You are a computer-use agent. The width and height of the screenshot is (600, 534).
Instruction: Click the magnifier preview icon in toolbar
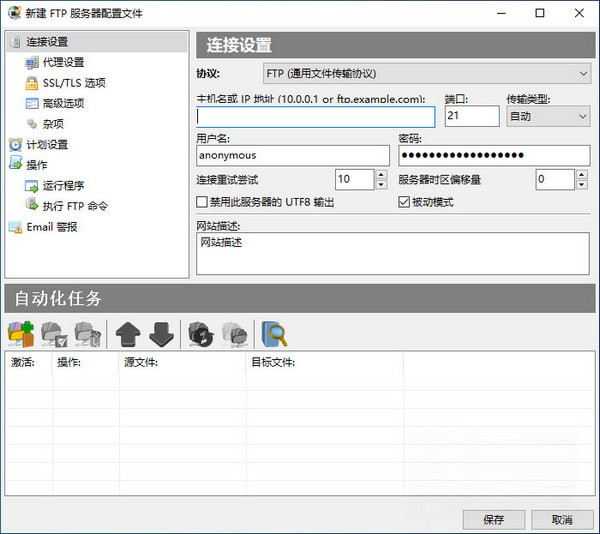click(x=274, y=334)
